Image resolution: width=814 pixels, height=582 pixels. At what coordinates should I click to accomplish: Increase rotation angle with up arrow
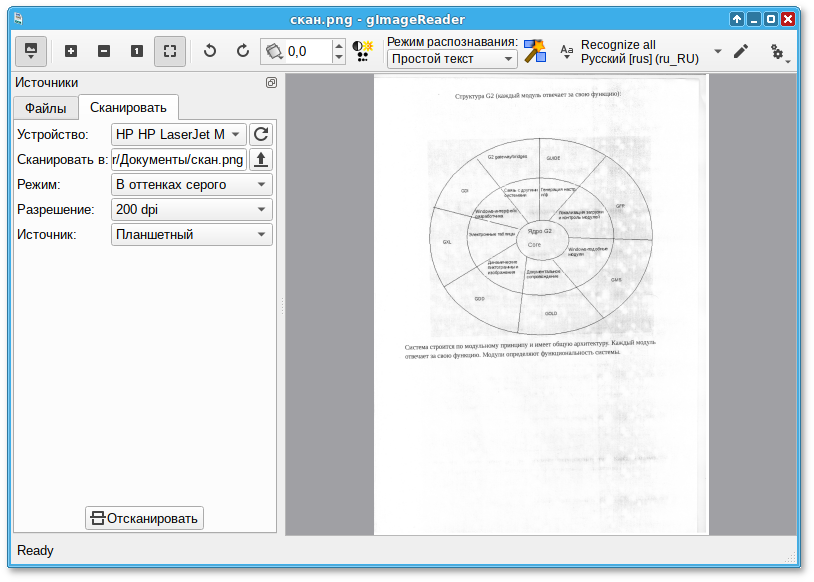tap(338, 46)
